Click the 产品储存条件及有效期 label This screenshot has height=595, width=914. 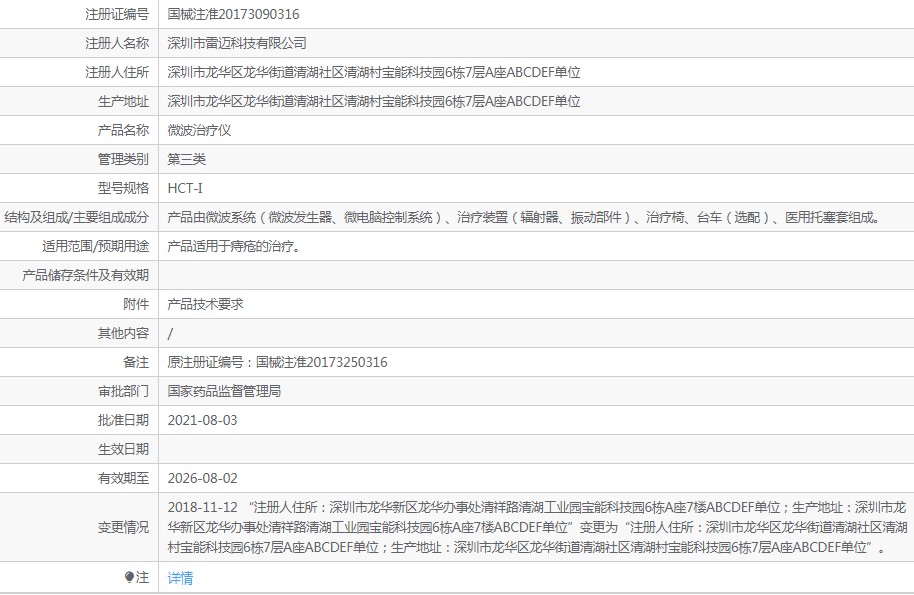tap(86, 275)
